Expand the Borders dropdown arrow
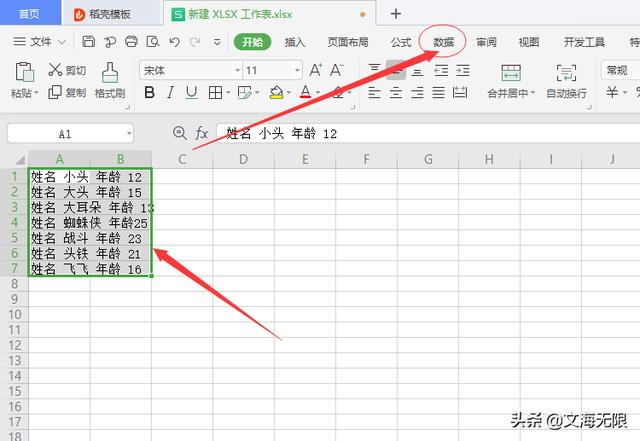The width and height of the screenshot is (640, 441). [228, 93]
